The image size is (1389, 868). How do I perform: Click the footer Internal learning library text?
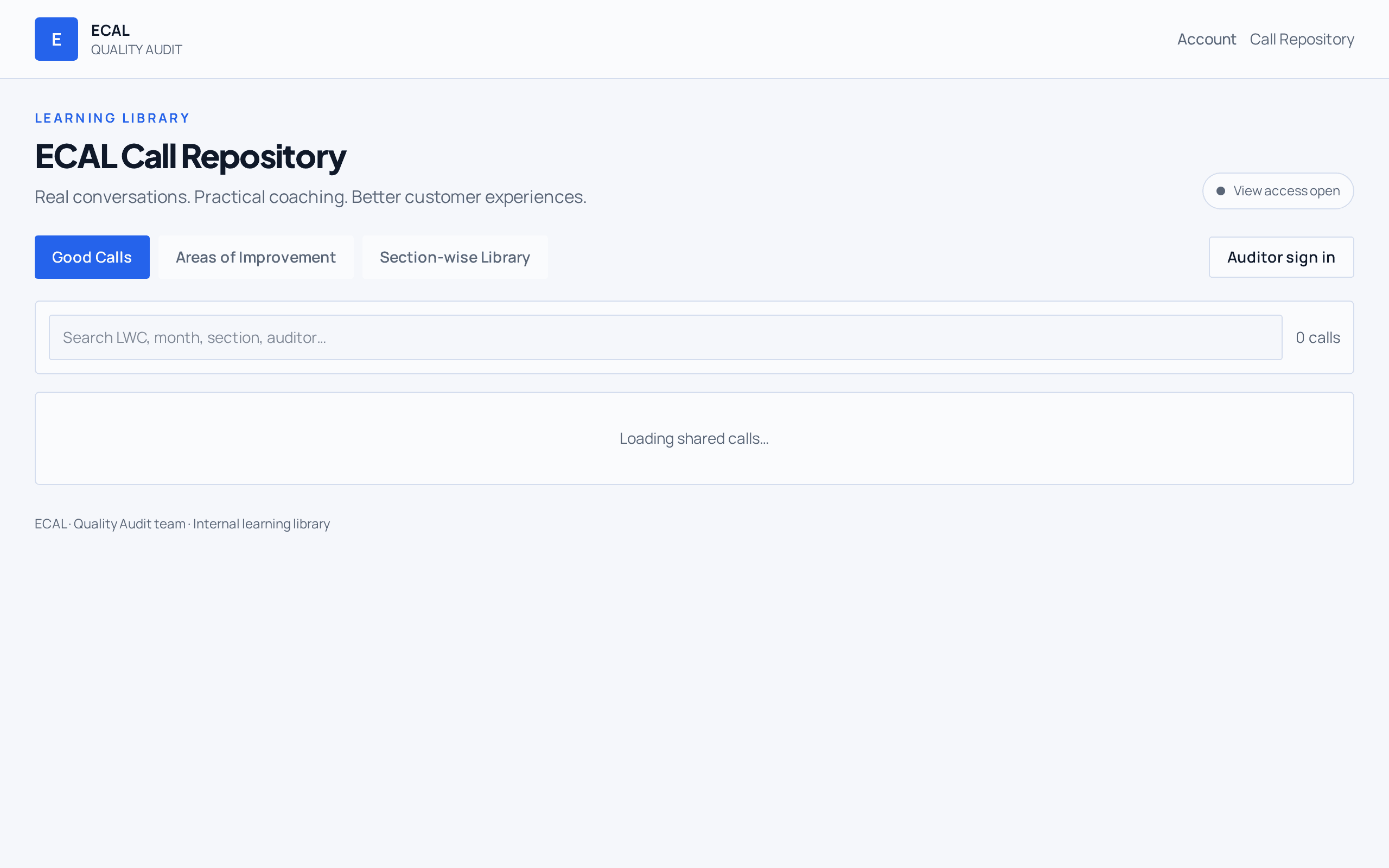click(261, 524)
